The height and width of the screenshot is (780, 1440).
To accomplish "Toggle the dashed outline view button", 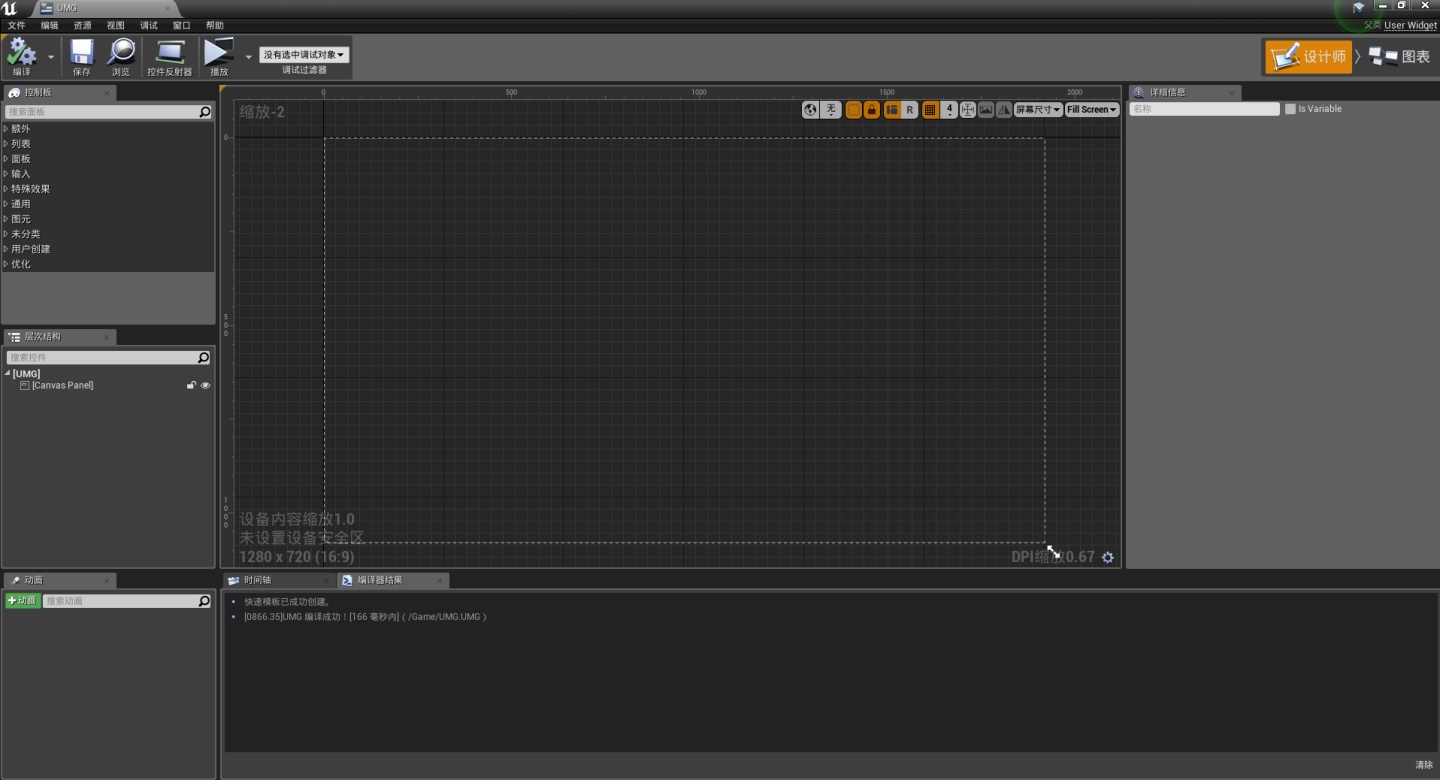I will (x=853, y=110).
